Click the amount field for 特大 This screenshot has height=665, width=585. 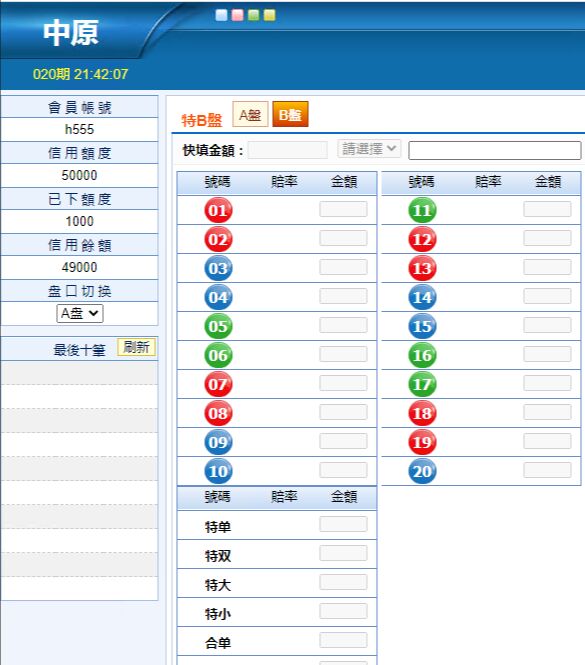click(343, 582)
